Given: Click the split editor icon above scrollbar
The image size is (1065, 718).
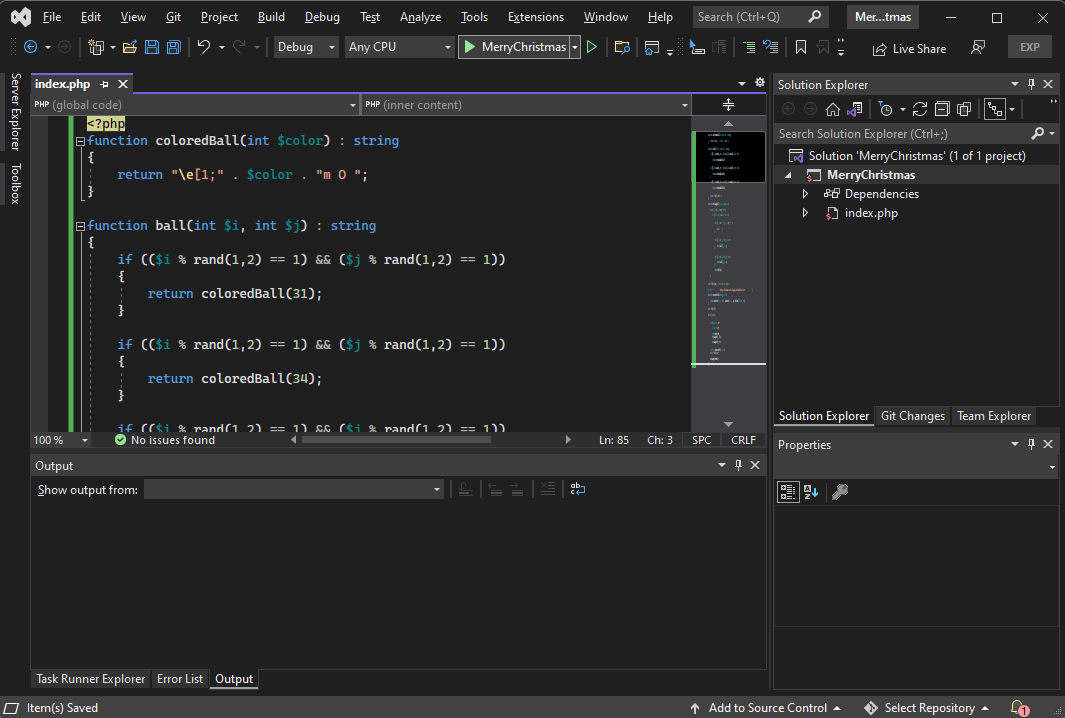Looking at the screenshot, I should coord(728,105).
